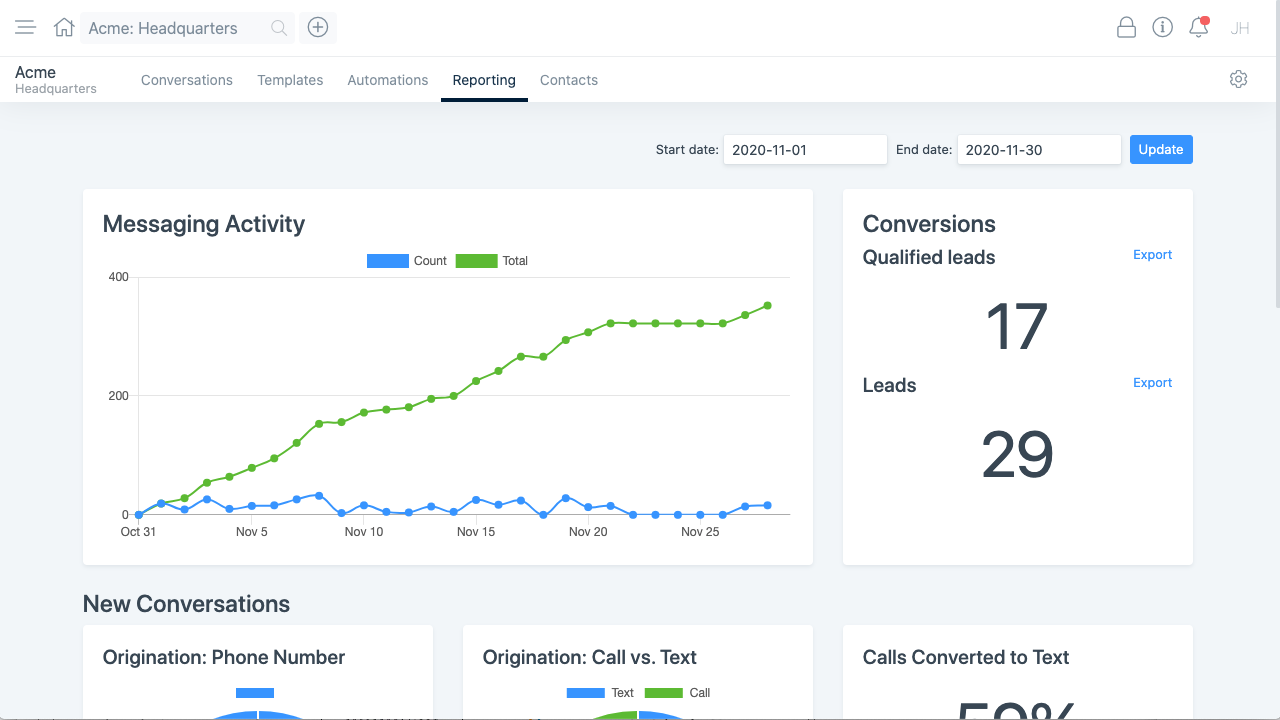Click the Origination: Phone Number title
The width and height of the screenshot is (1280, 720).
(x=224, y=657)
